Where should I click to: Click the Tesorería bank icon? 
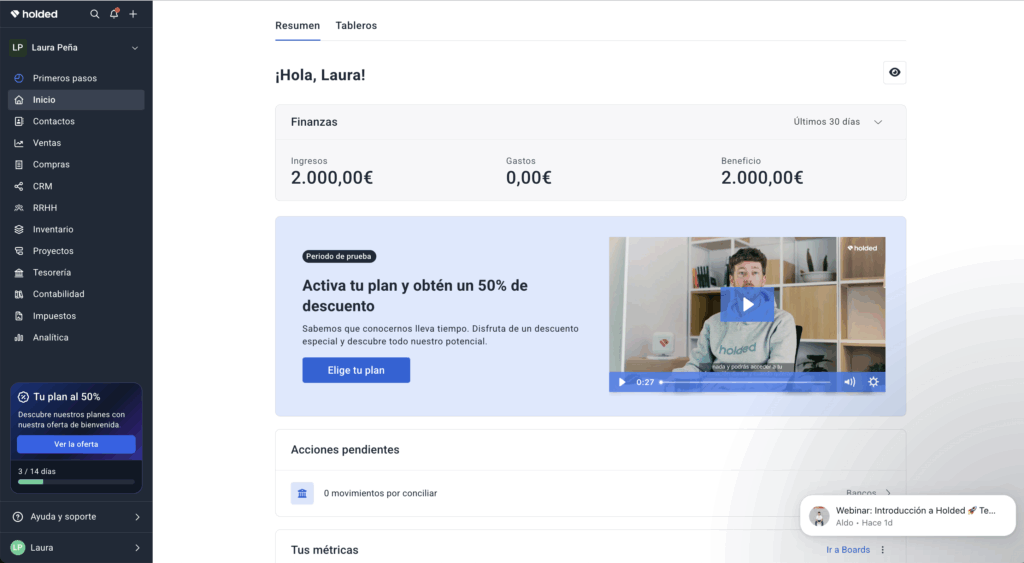[x=19, y=272]
